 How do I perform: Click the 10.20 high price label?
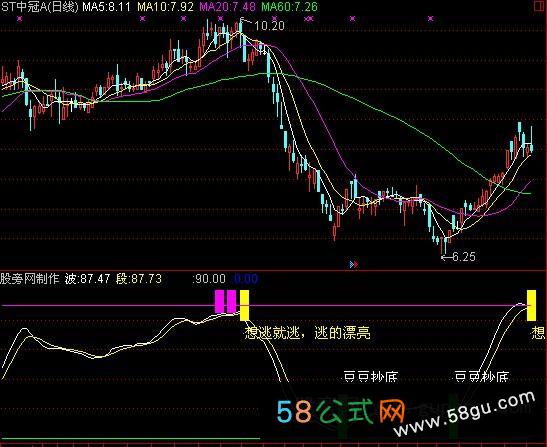[269, 25]
